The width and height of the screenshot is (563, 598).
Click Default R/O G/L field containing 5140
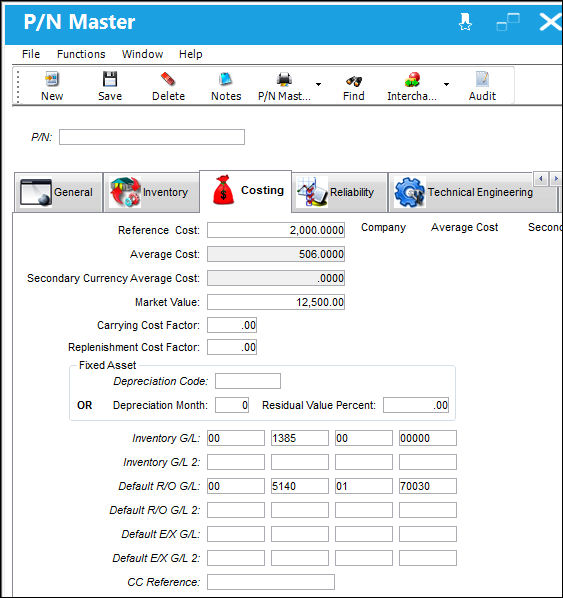300,486
